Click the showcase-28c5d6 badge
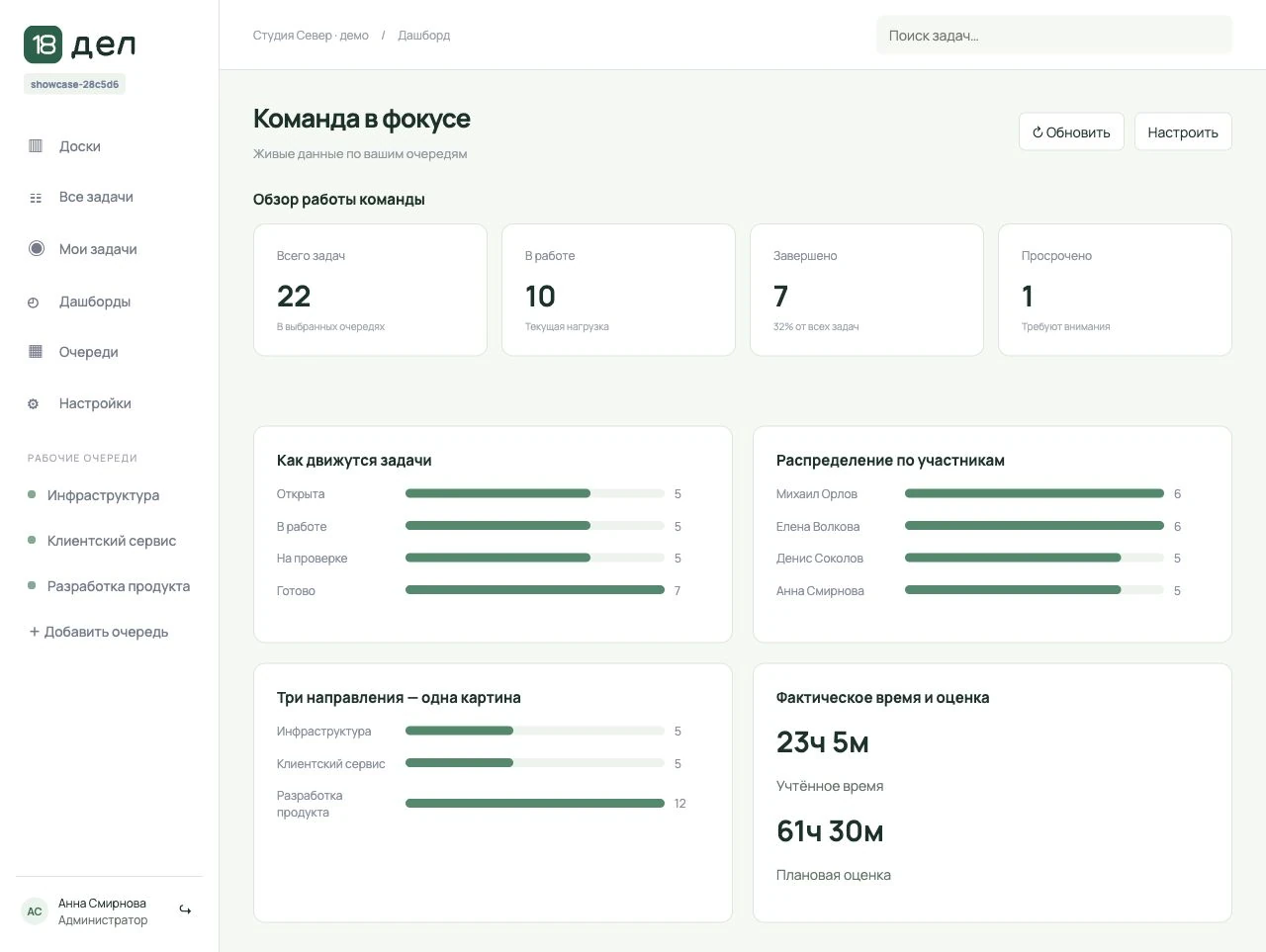 74,85
